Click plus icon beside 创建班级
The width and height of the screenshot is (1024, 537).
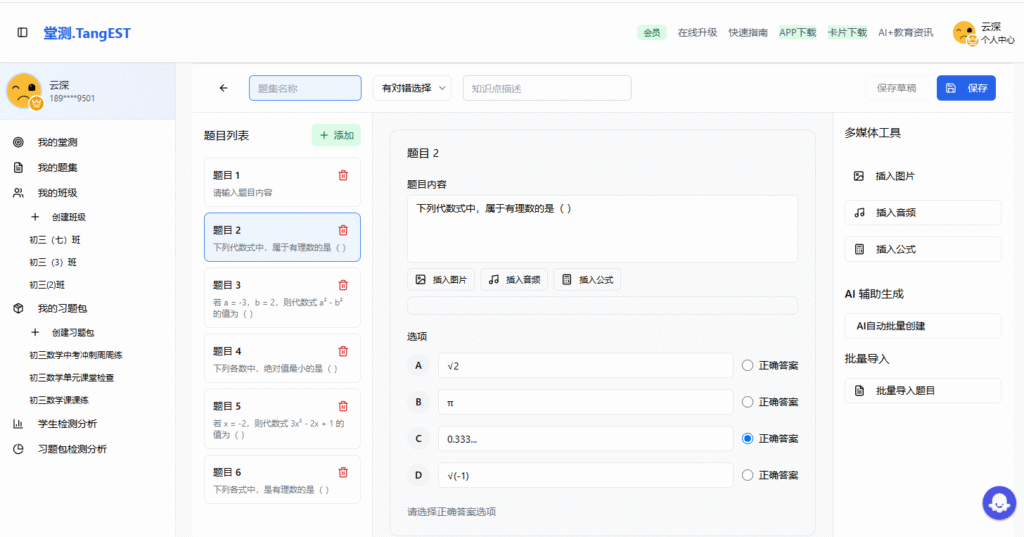(x=35, y=217)
